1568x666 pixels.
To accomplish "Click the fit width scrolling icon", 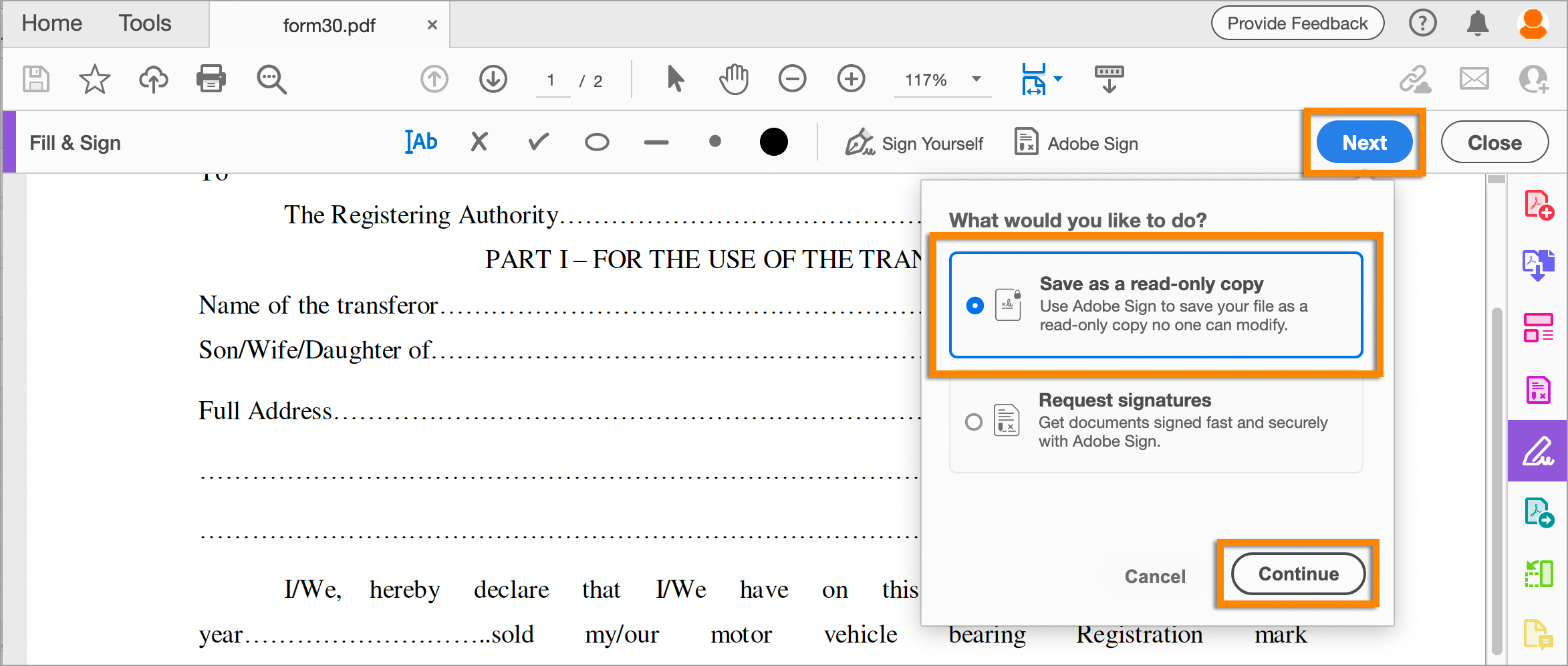I will pyautogui.click(x=1033, y=79).
